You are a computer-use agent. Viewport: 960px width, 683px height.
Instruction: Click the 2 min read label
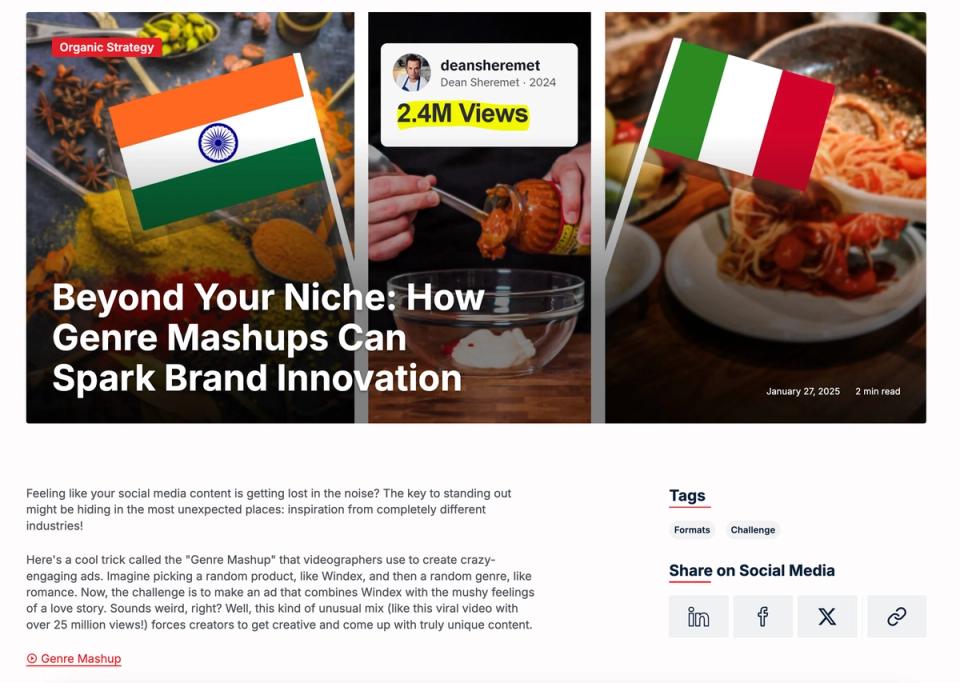(x=877, y=391)
